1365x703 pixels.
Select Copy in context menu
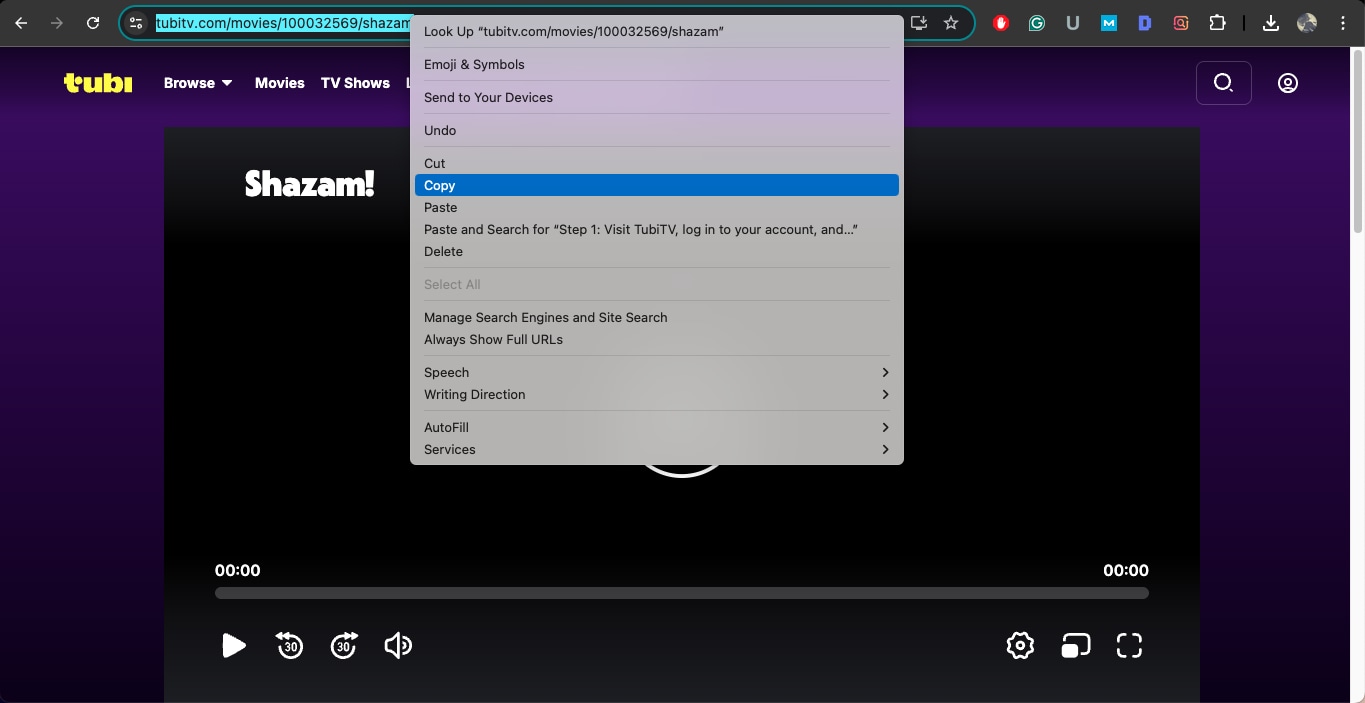657,185
